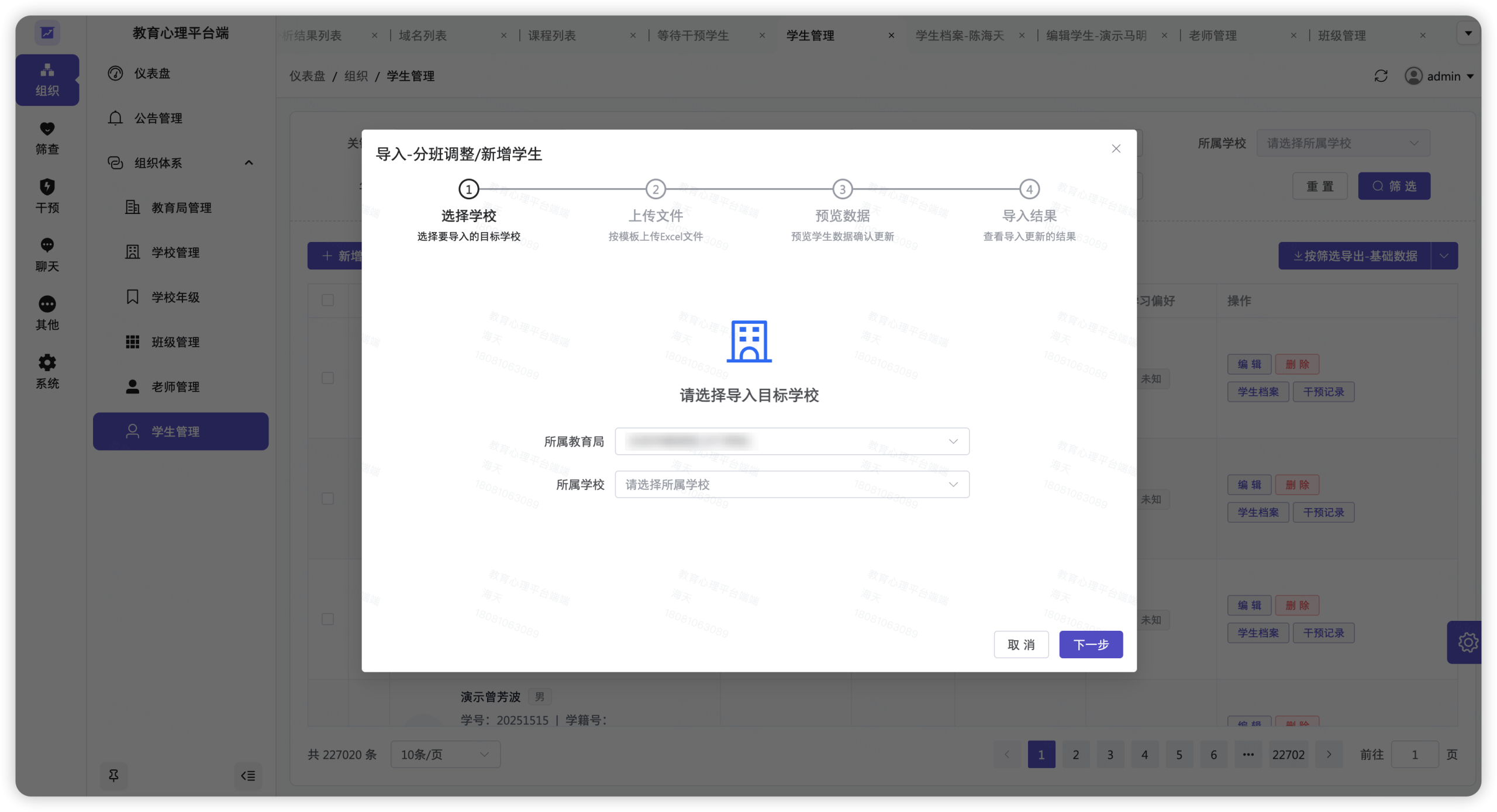Click the 前往 page number input field
1497x812 pixels.
point(1413,754)
